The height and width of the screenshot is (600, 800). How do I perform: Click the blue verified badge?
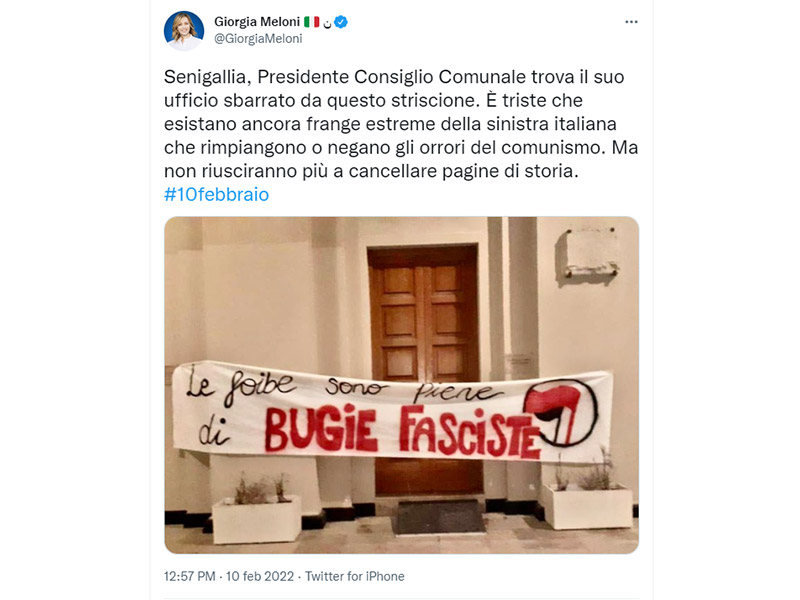[341, 22]
